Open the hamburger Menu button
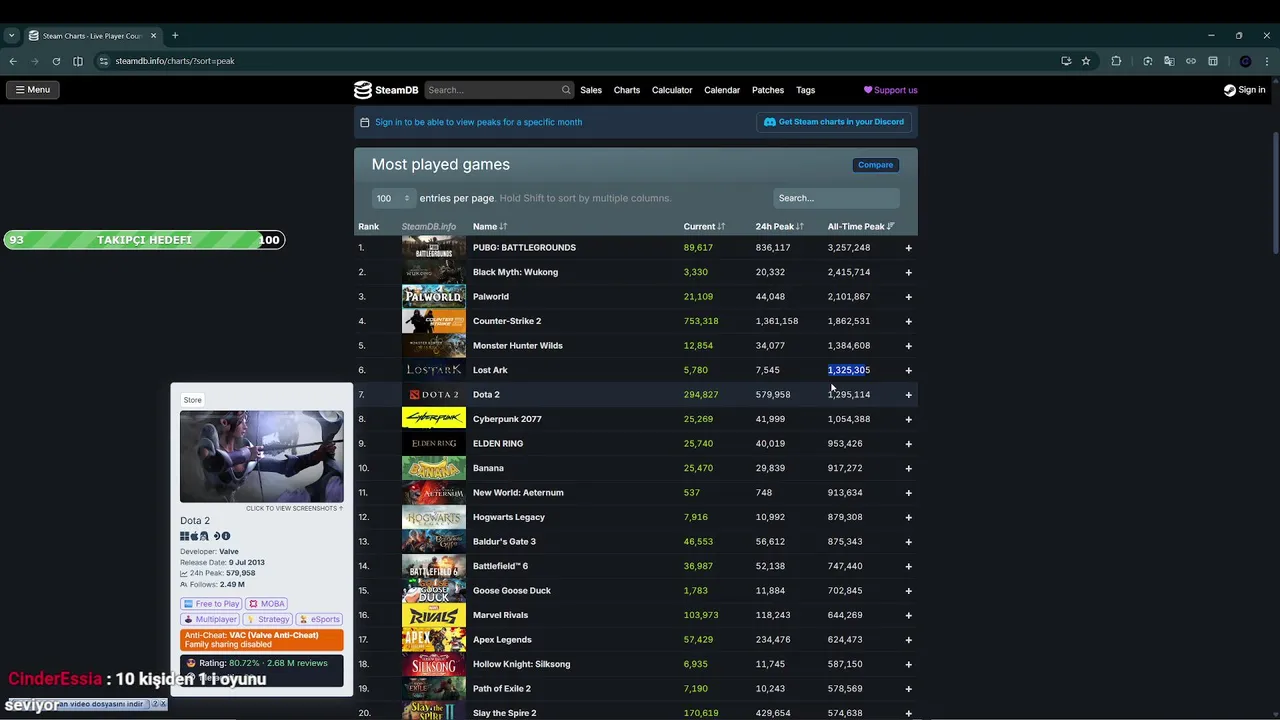The image size is (1280, 720). pyautogui.click(x=32, y=90)
